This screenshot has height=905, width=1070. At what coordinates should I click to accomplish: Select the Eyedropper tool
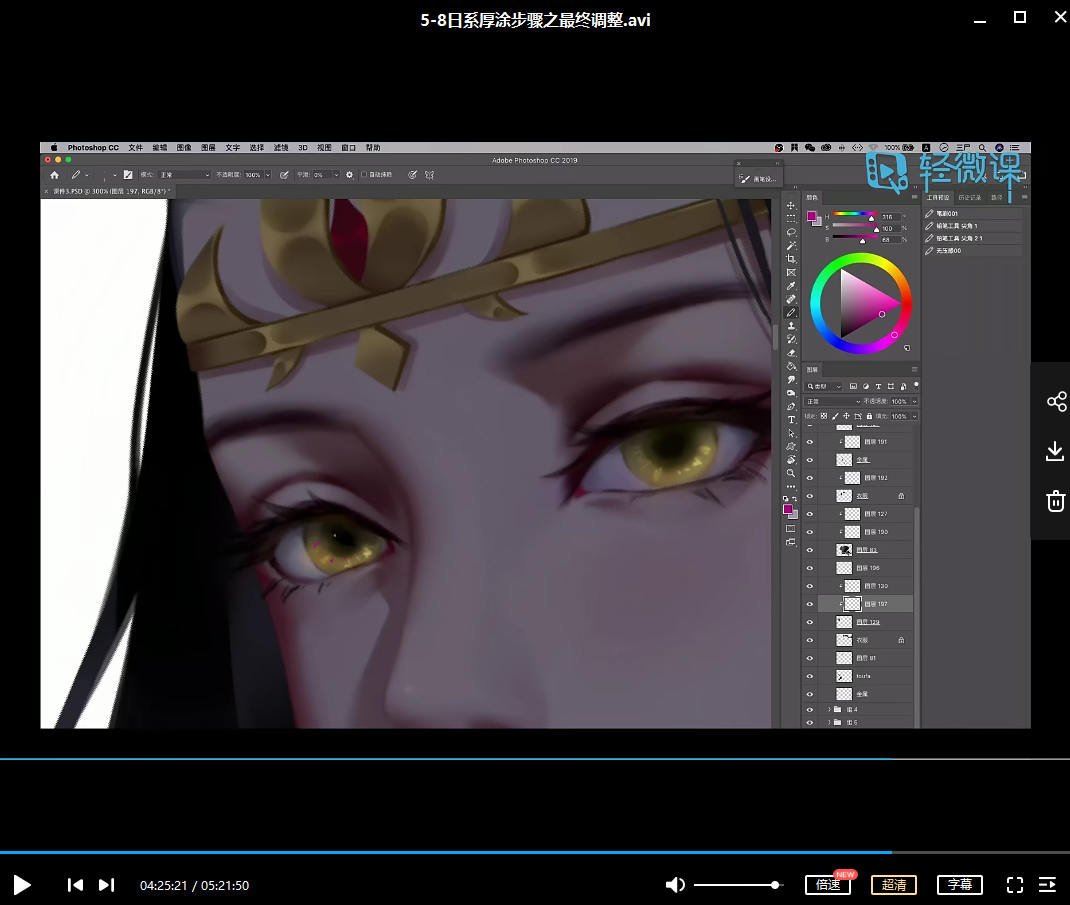(x=791, y=286)
